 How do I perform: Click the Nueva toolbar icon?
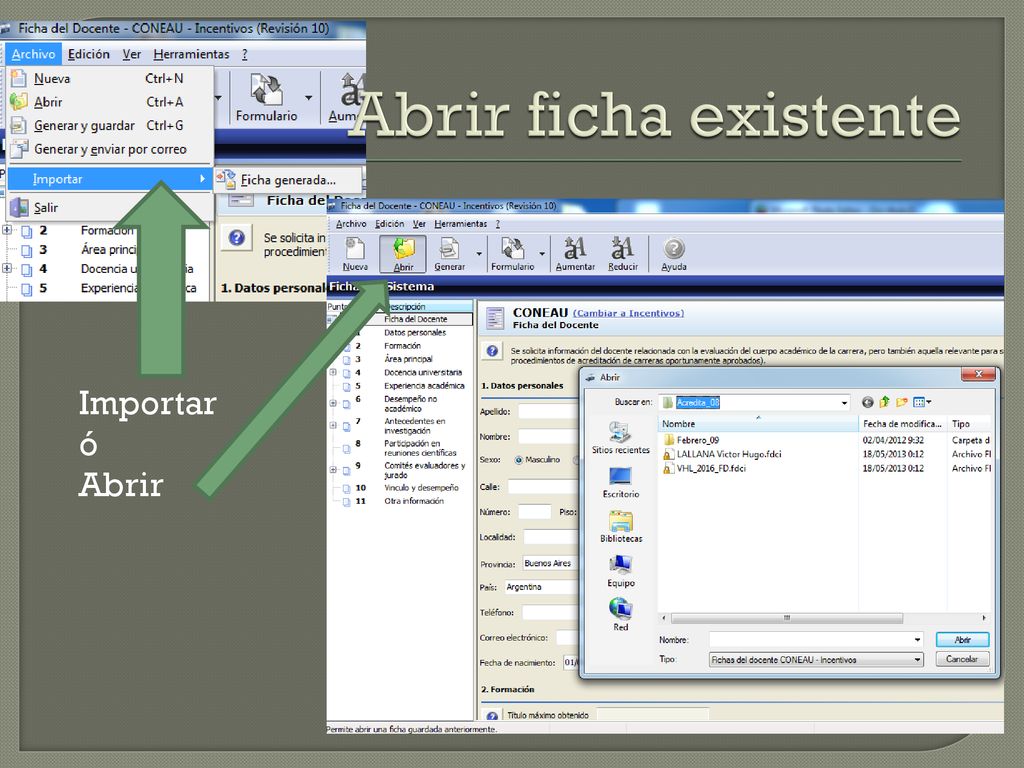point(355,253)
